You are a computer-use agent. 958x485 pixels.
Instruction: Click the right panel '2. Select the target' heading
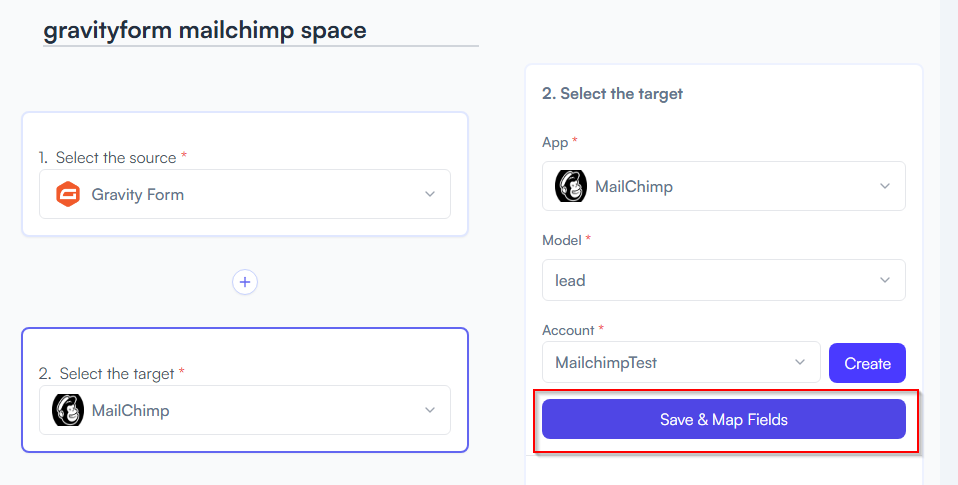pos(612,93)
